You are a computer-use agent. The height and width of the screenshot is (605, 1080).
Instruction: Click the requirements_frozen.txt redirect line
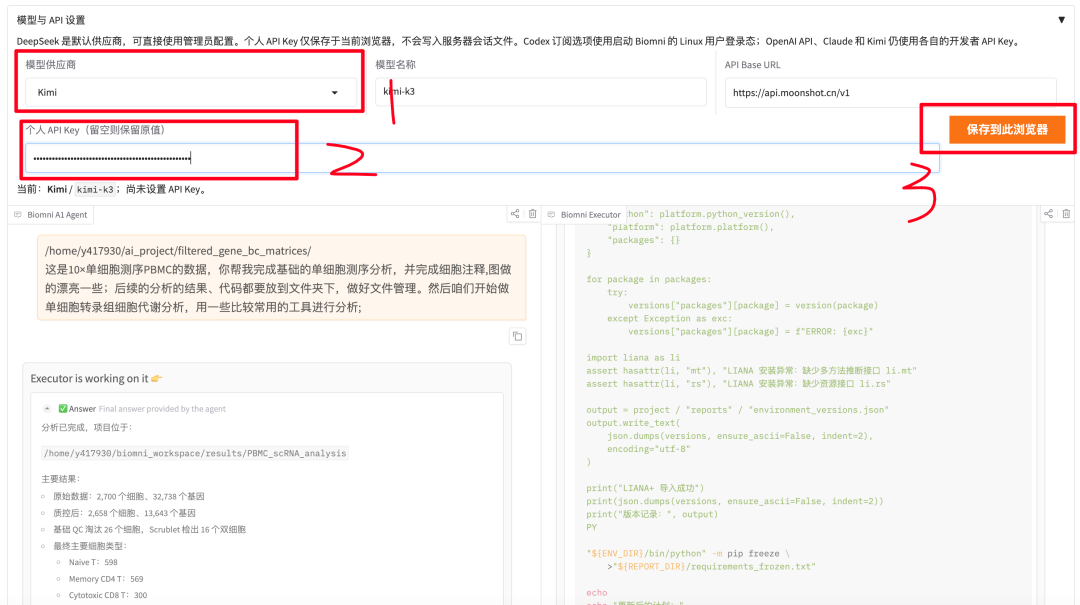(x=712, y=566)
